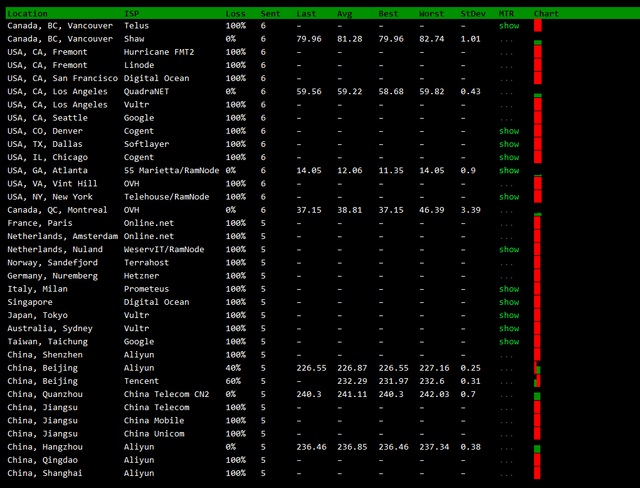Select the China Unicom ISP cell
The width and height of the screenshot is (640, 488).
154,434
